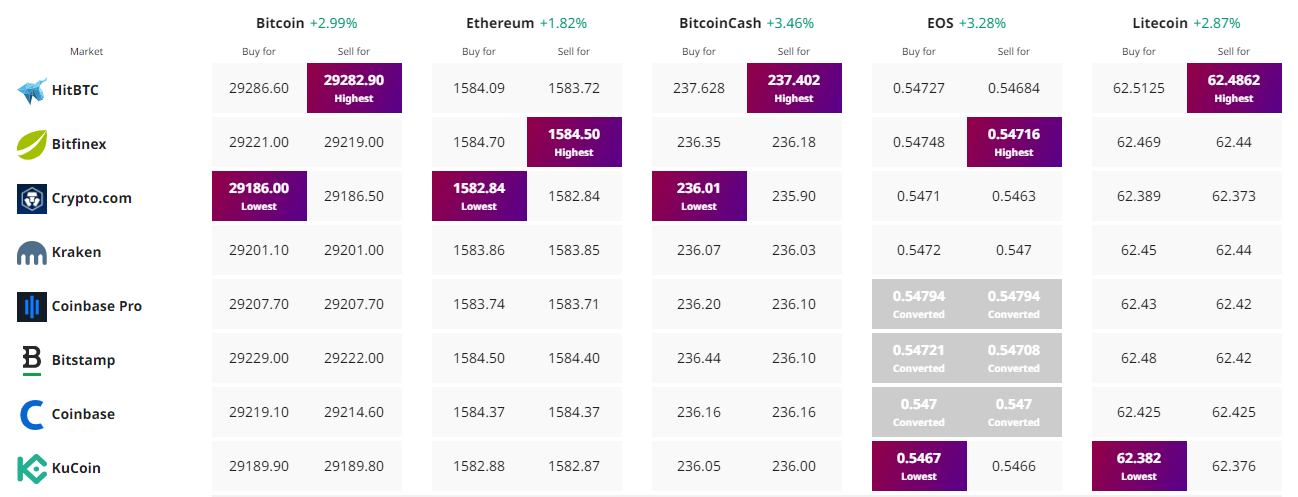Open the Litecoin column header

[1160, 23]
